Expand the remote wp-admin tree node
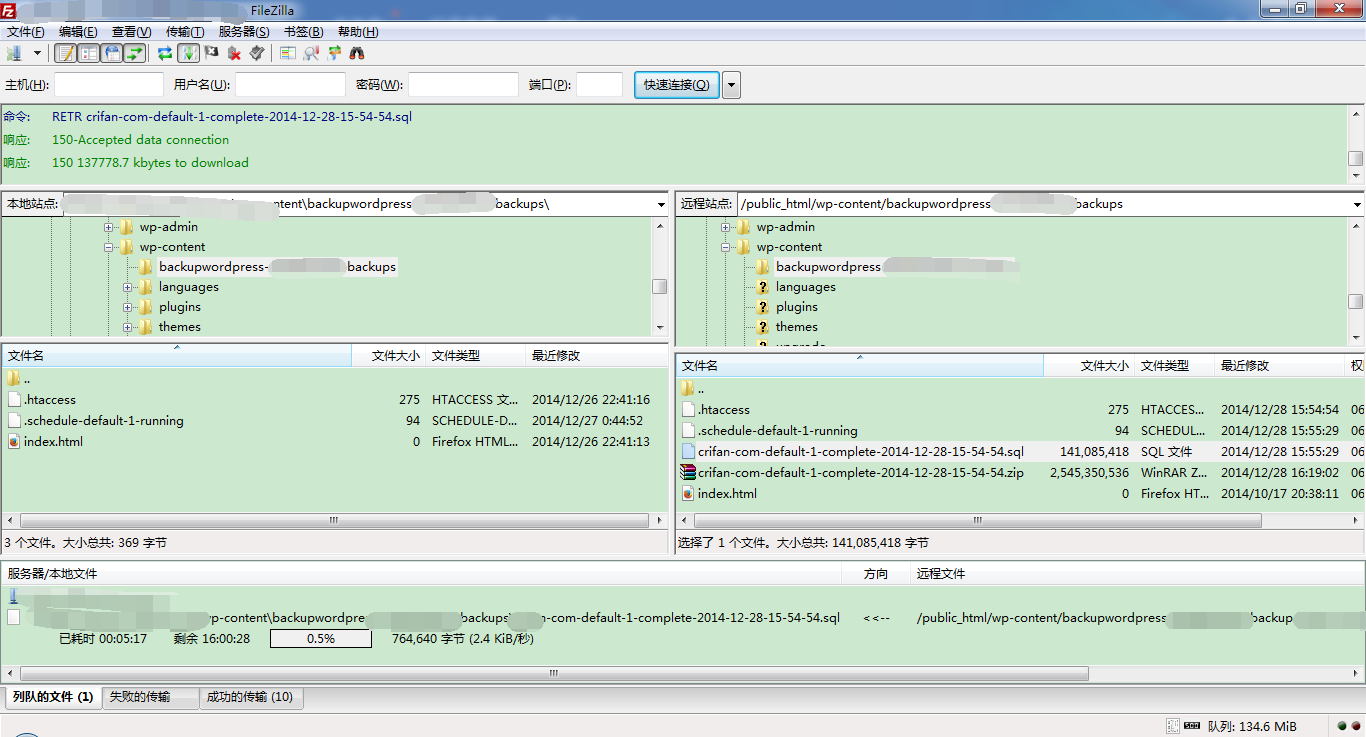 pos(726,227)
